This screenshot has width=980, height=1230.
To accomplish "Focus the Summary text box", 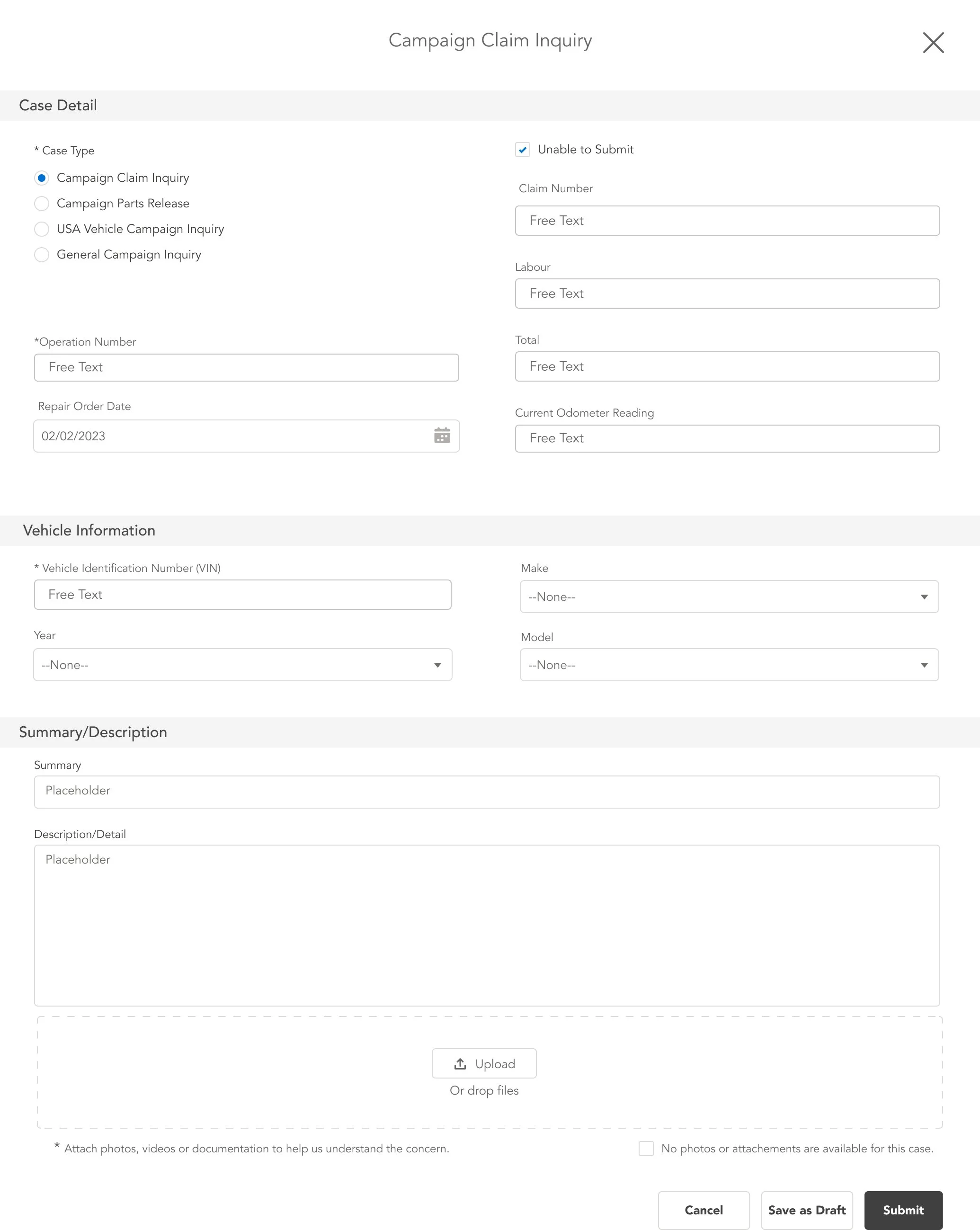I will click(487, 792).
